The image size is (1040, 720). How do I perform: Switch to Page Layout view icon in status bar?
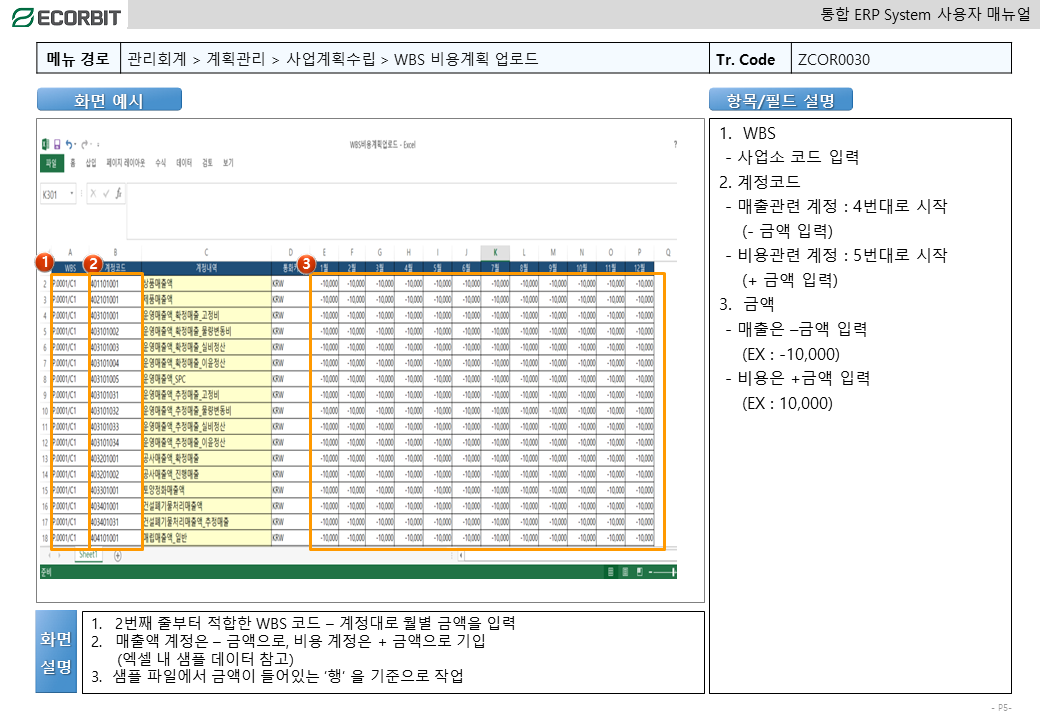(625, 571)
